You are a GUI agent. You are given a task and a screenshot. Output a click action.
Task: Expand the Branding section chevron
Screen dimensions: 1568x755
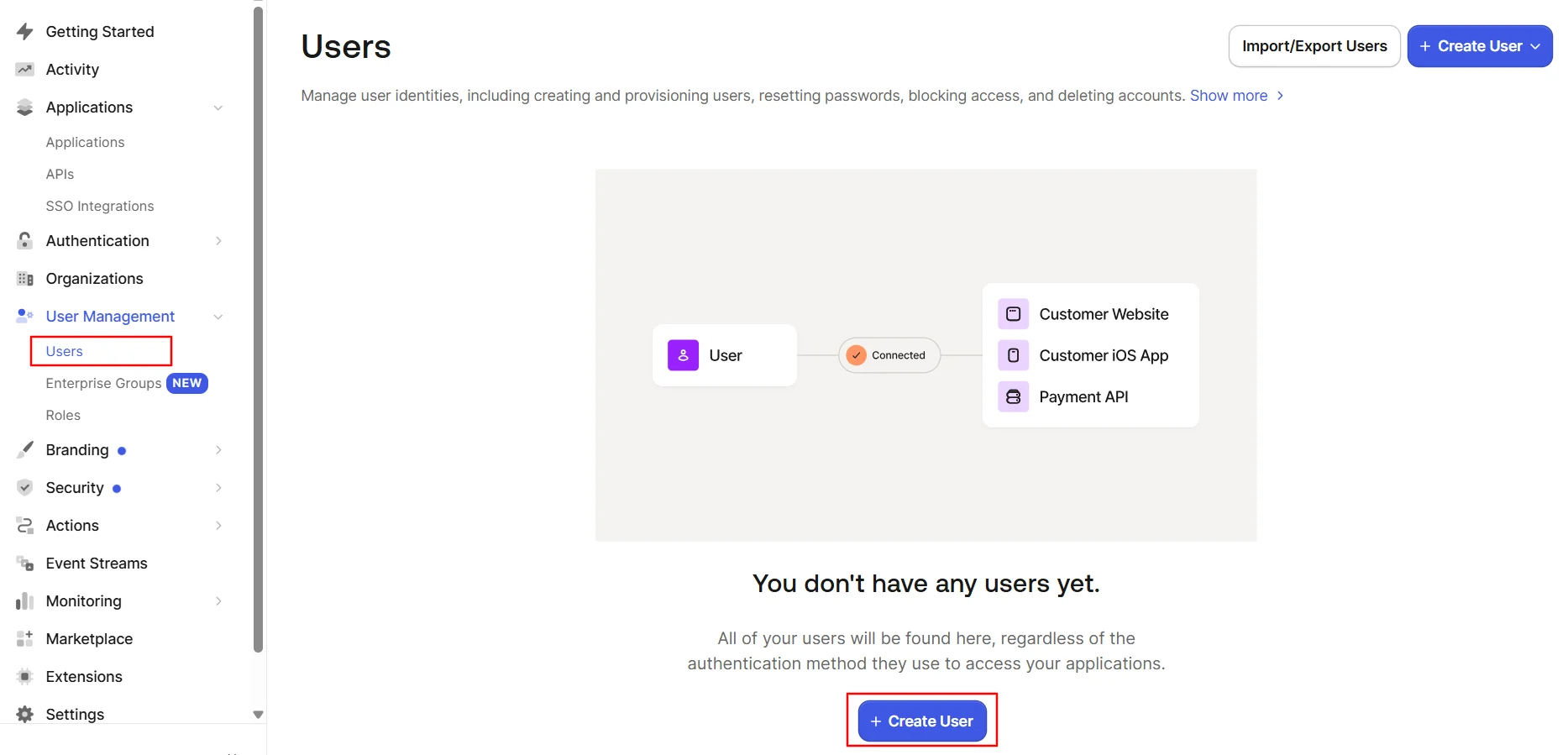click(218, 450)
